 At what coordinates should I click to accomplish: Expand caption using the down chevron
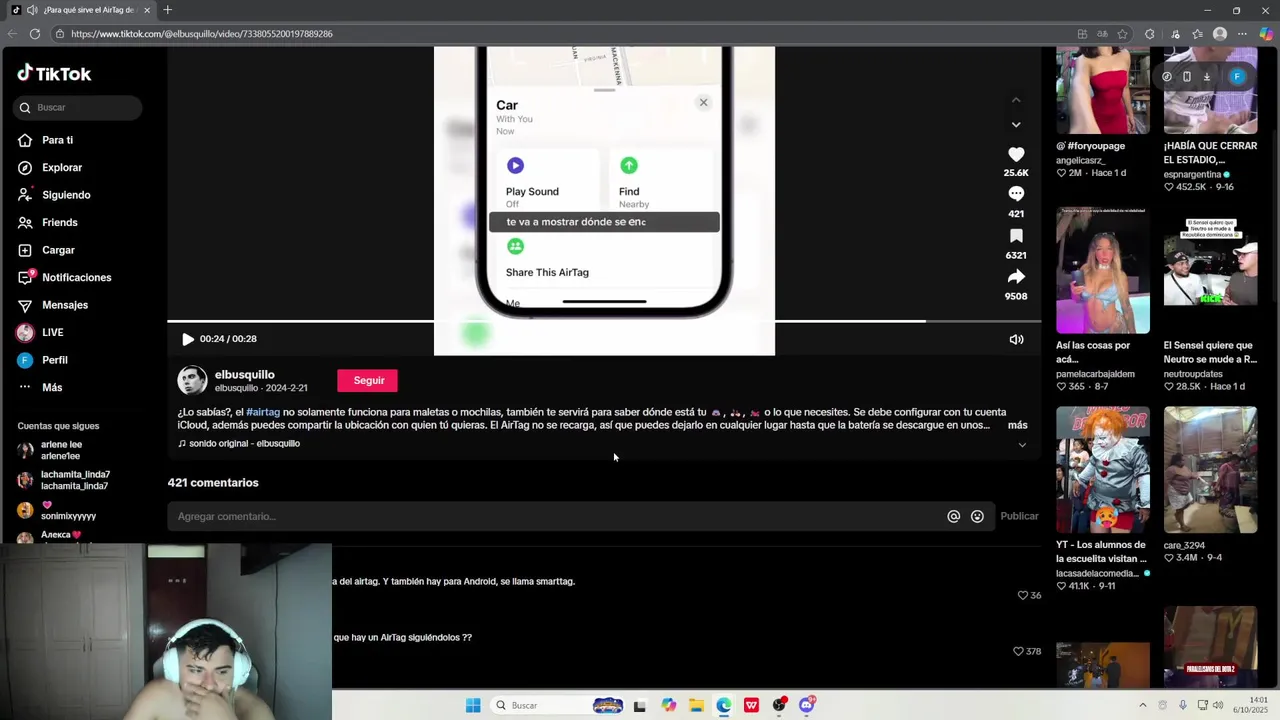point(1022,445)
